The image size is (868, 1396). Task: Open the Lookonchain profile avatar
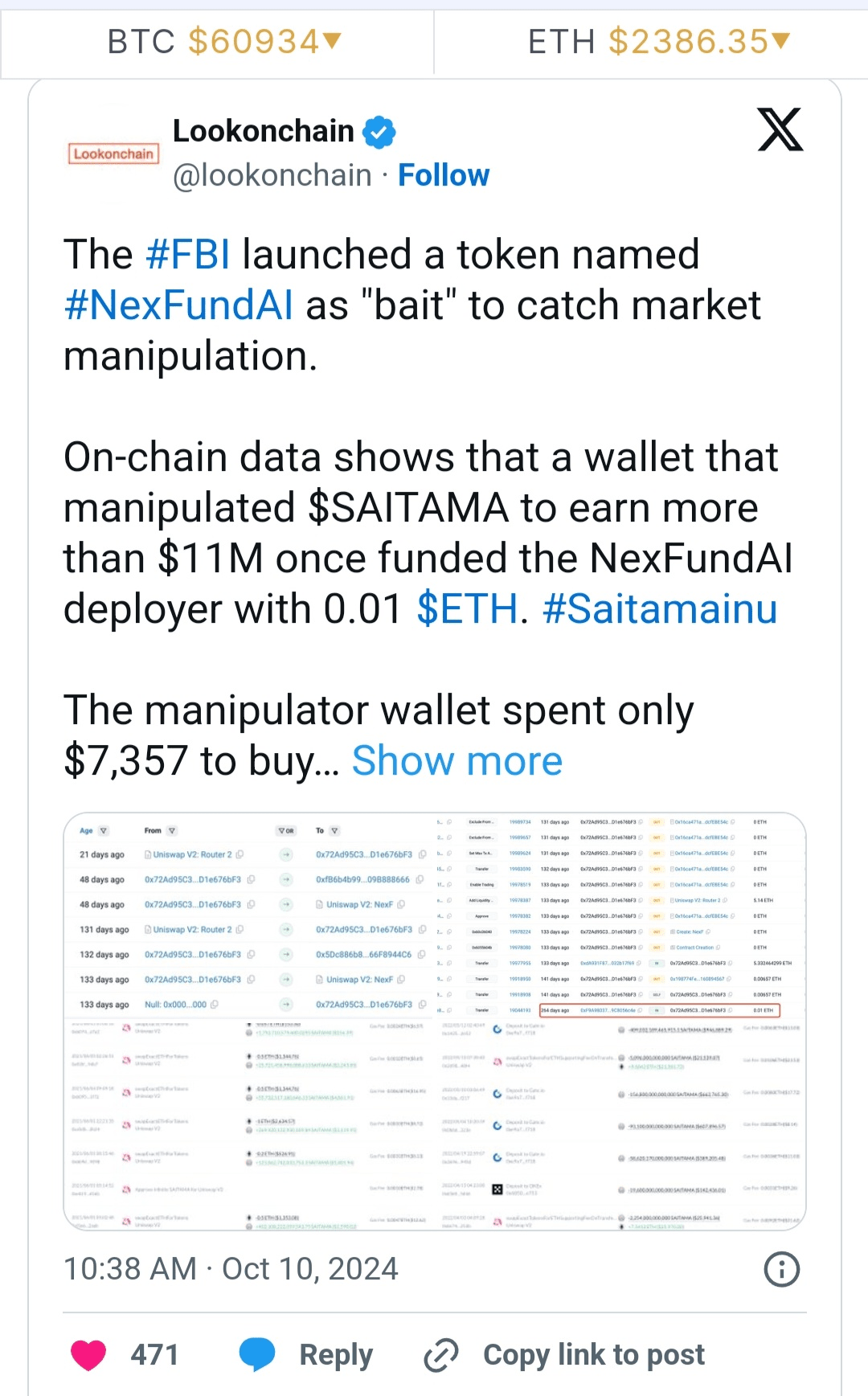pyautogui.click(x=113, y=153)
